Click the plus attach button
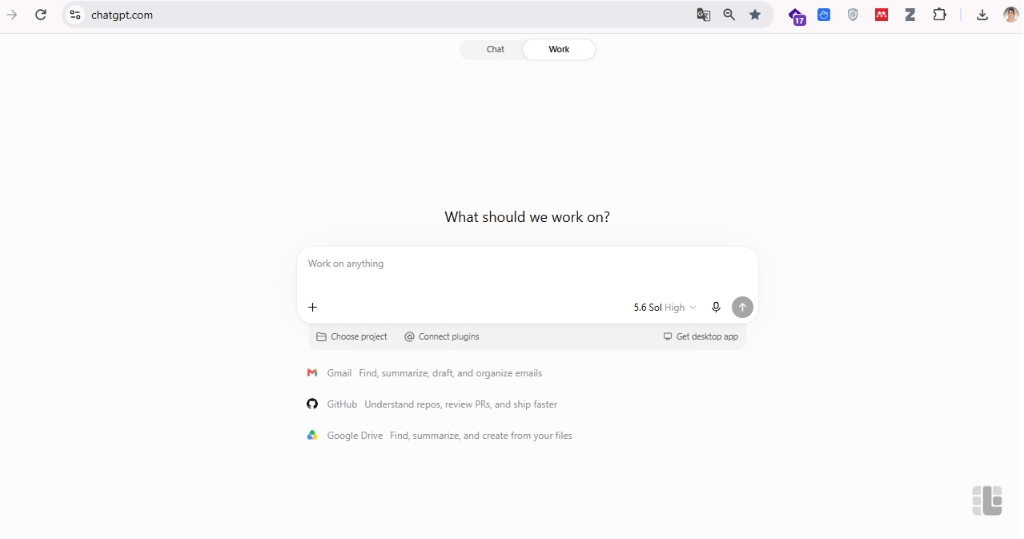This screenshot has height=539, width=1024. tap(312, 307)
